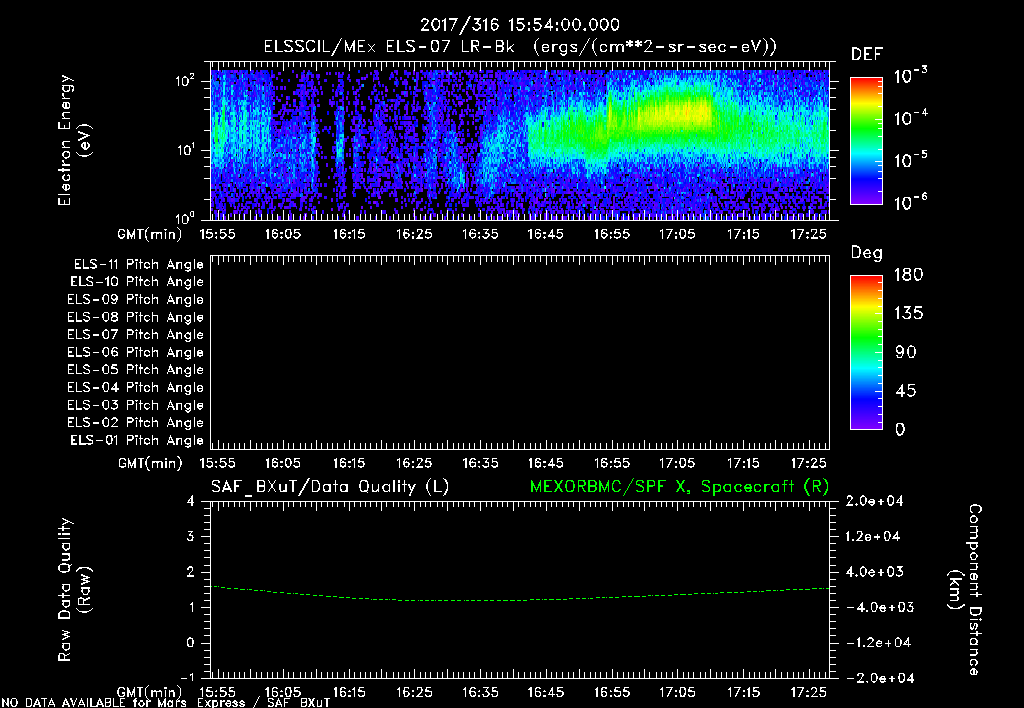Click the ELS-05 Pitch Angle label

tap(136, 370)
